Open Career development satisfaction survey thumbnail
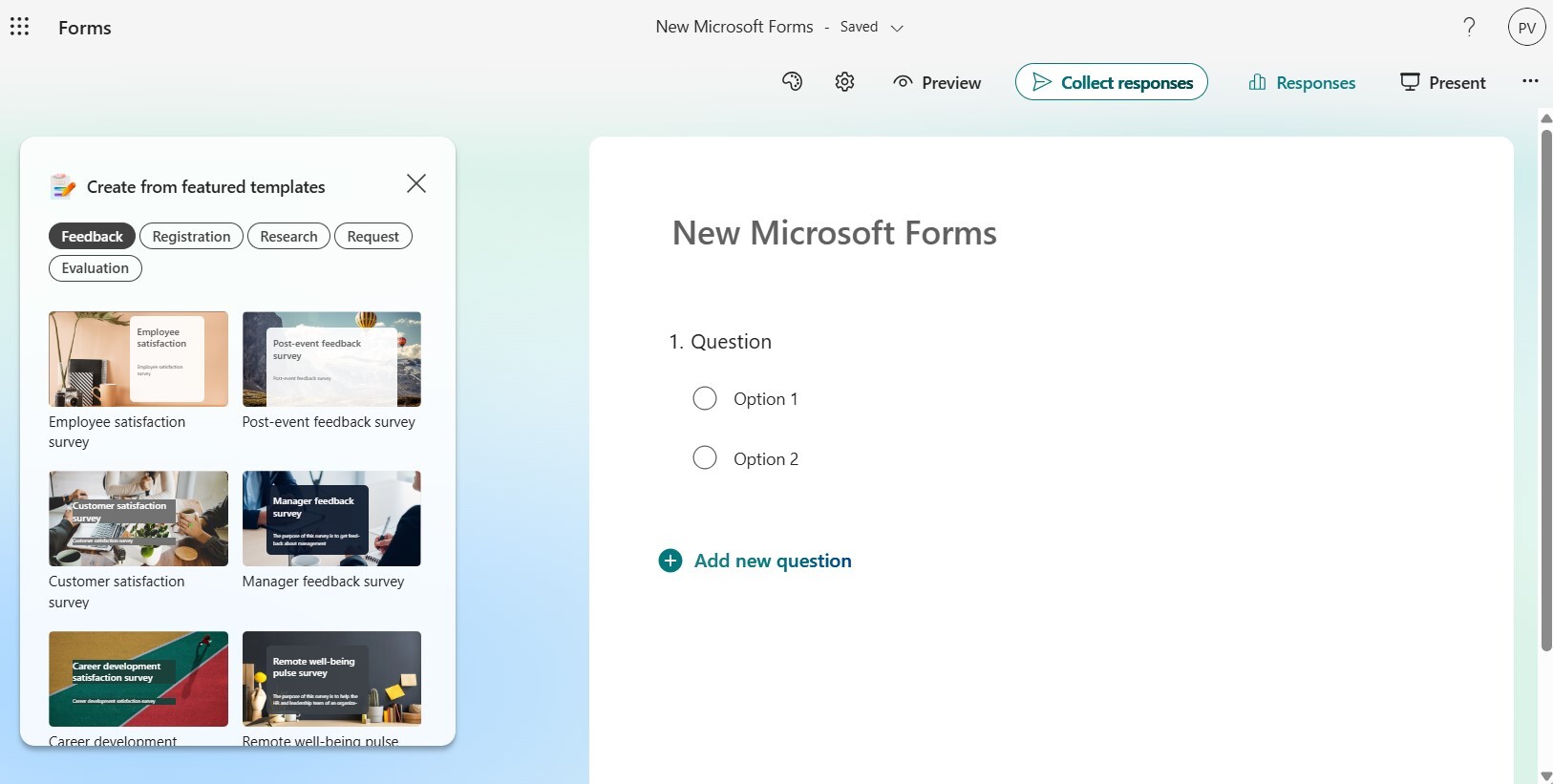Image resolution: width=1553 pixels, height=784 pixels. [x=138, y=679]
